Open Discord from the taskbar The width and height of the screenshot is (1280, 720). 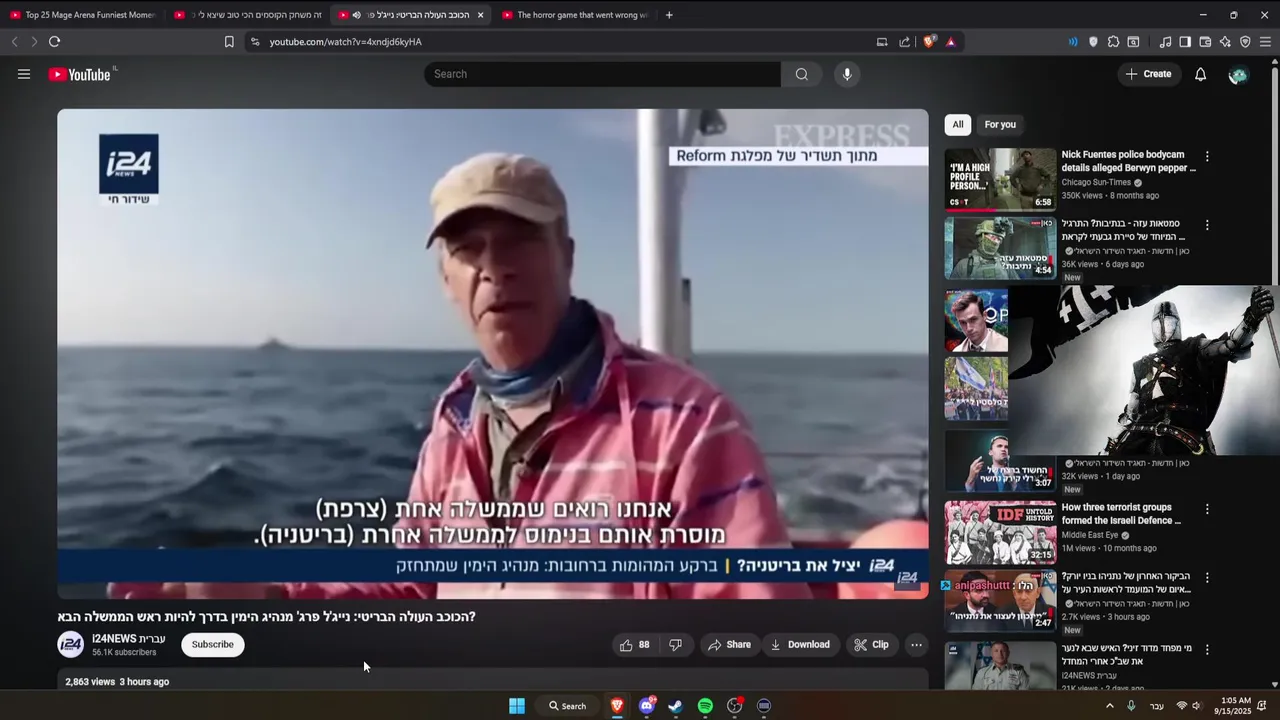[646, 706]
